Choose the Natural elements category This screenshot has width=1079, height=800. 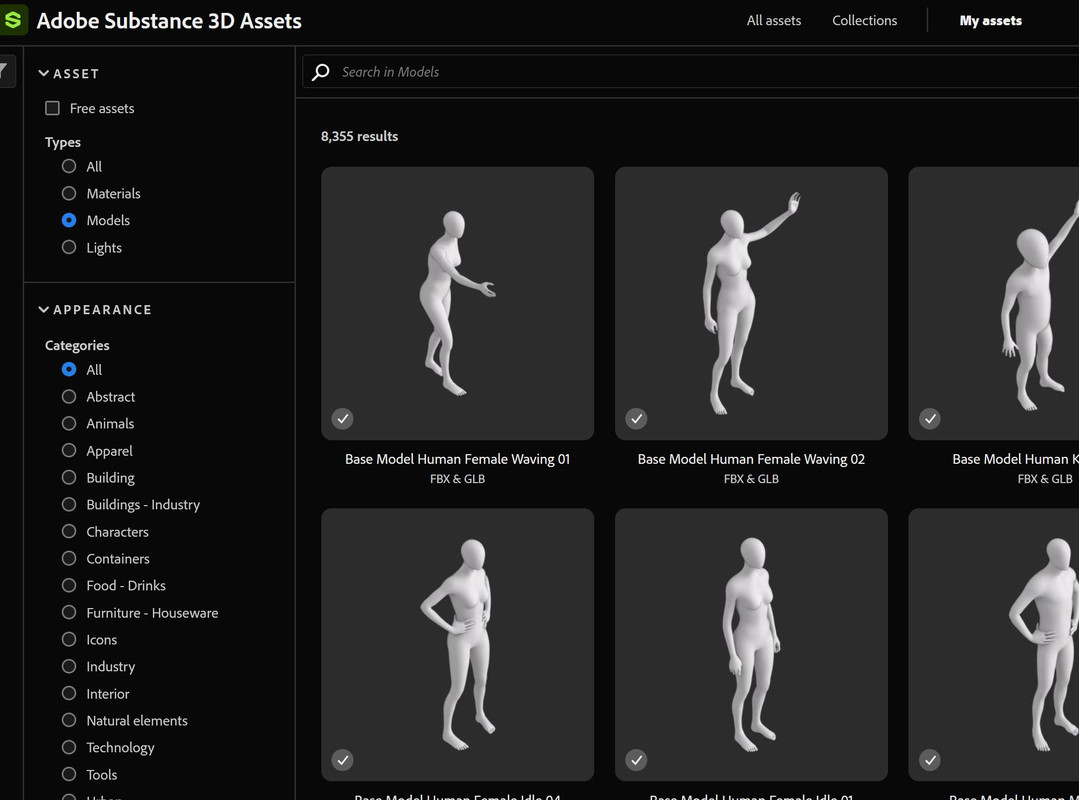69,720
